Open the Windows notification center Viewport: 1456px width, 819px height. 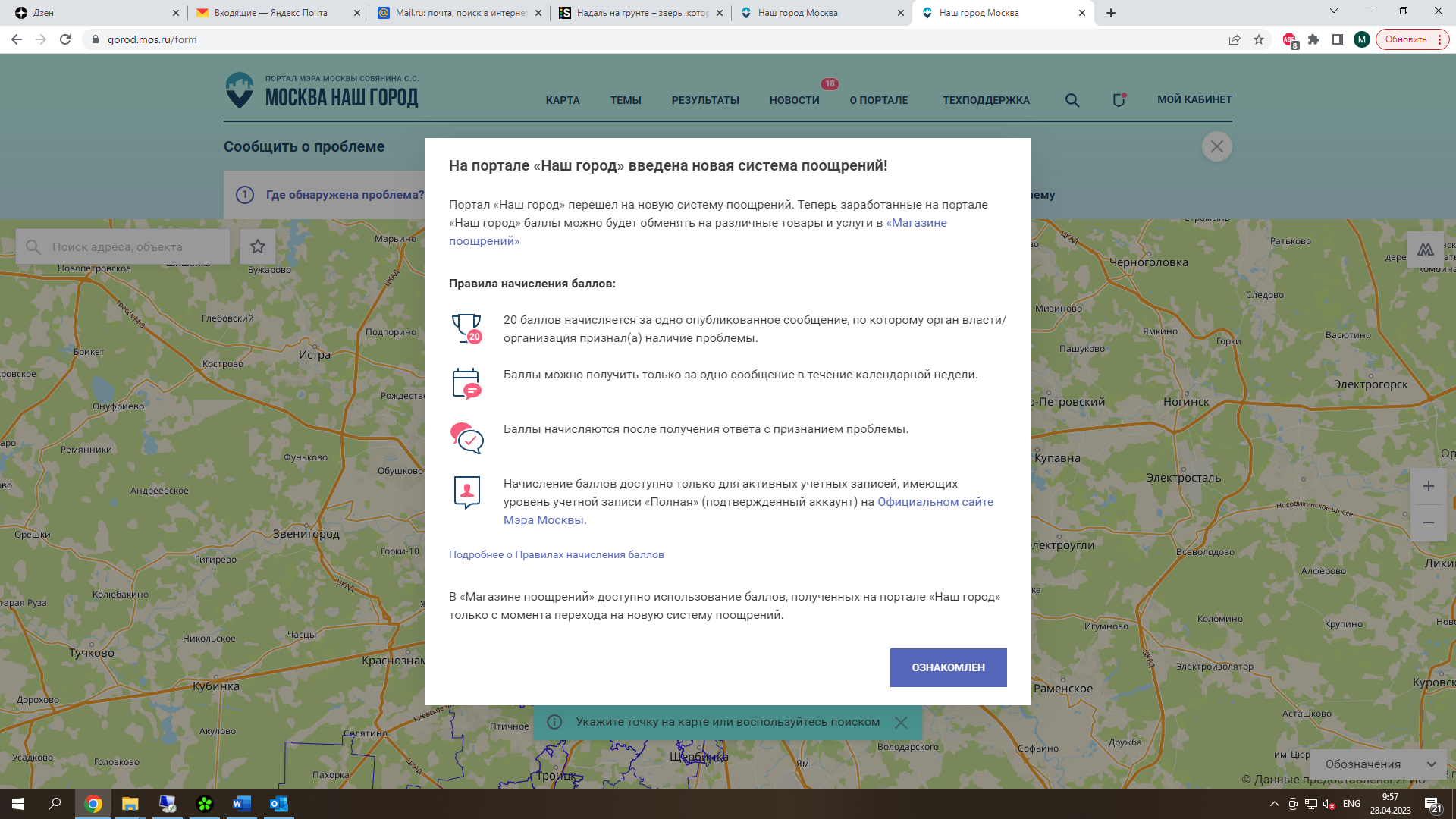tap(1432, 804)
